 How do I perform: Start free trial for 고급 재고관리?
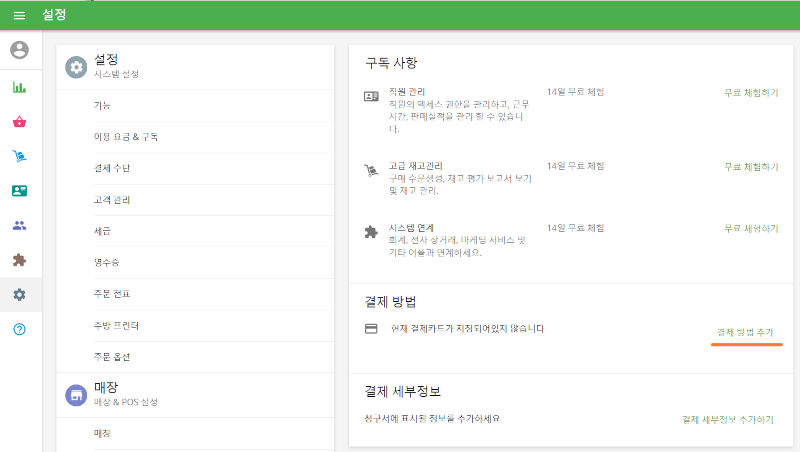tap(750, 166)
